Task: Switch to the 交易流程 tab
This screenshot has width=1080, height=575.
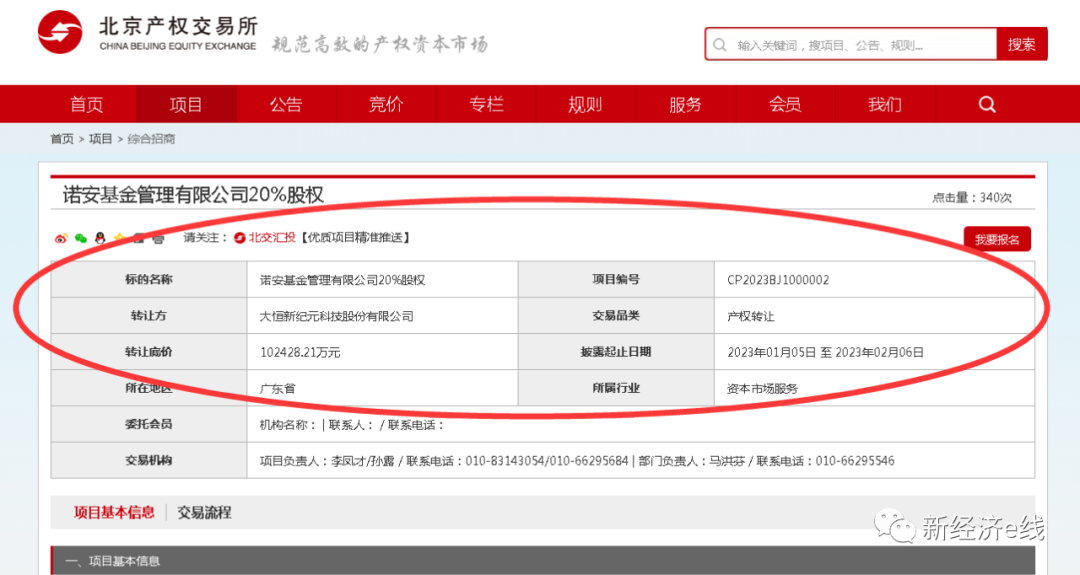Action: 204,512
